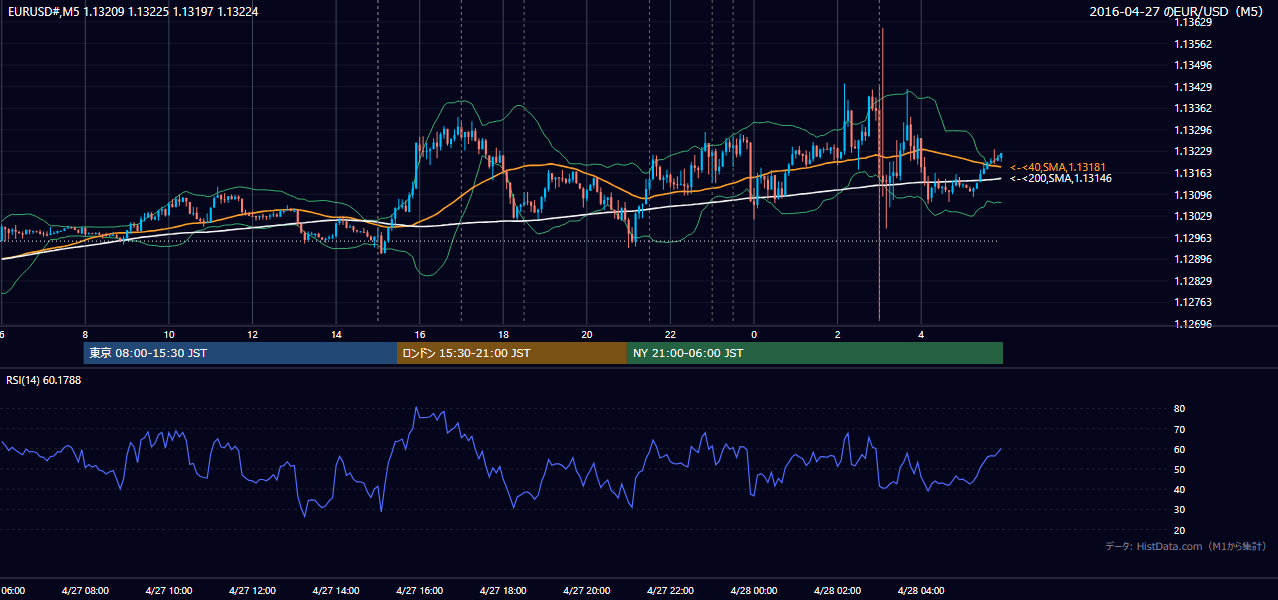Click bottom time label 4/28 00:00
Image resolution: width=1278 pixels, height=600 pixels.
754,590
